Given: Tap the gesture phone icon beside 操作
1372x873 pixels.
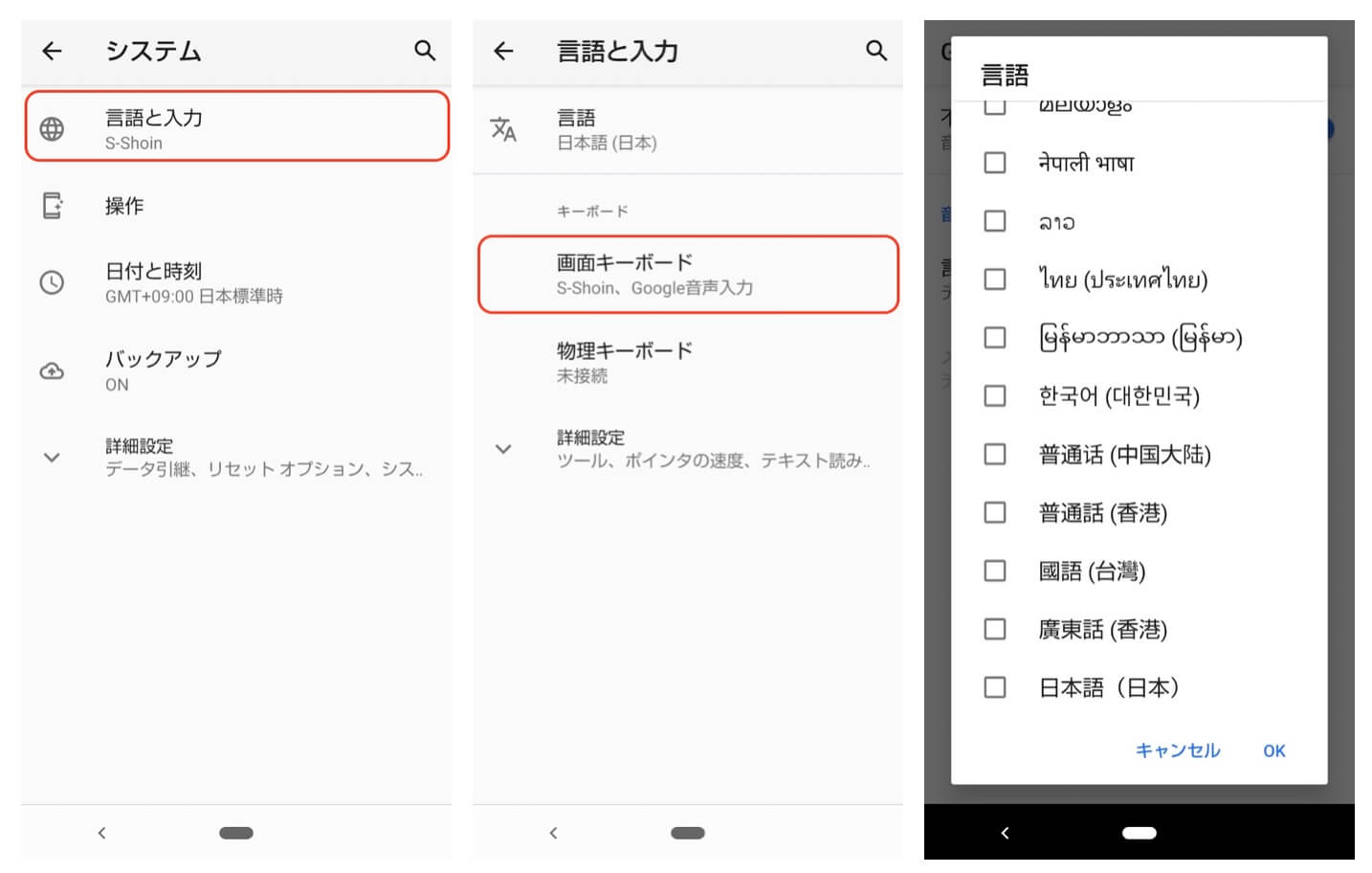Looking at the screenshot, I should 52,205.
